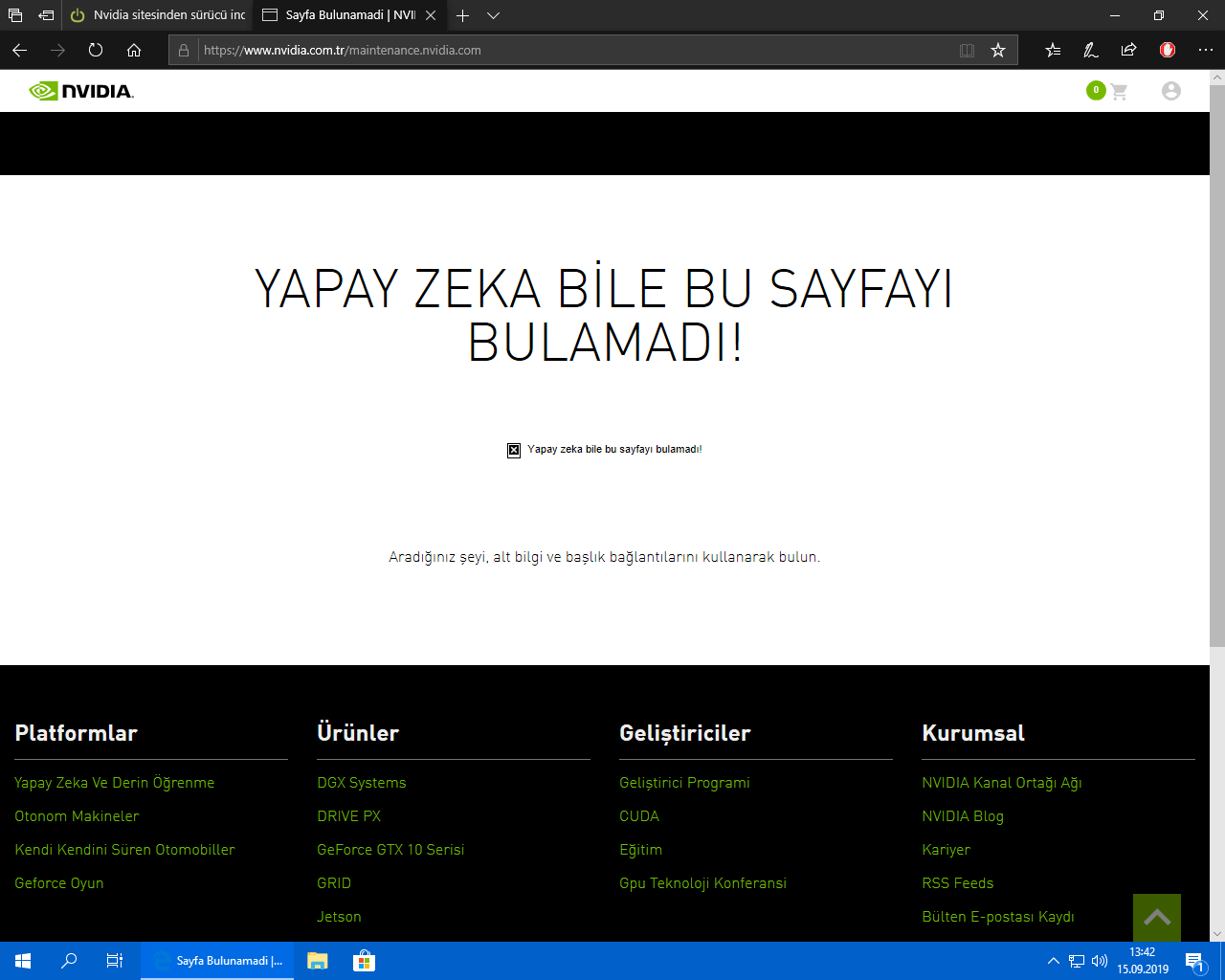Open the user account icon
This screenshot has width=1225, height=980.
tap(1171, 91)
